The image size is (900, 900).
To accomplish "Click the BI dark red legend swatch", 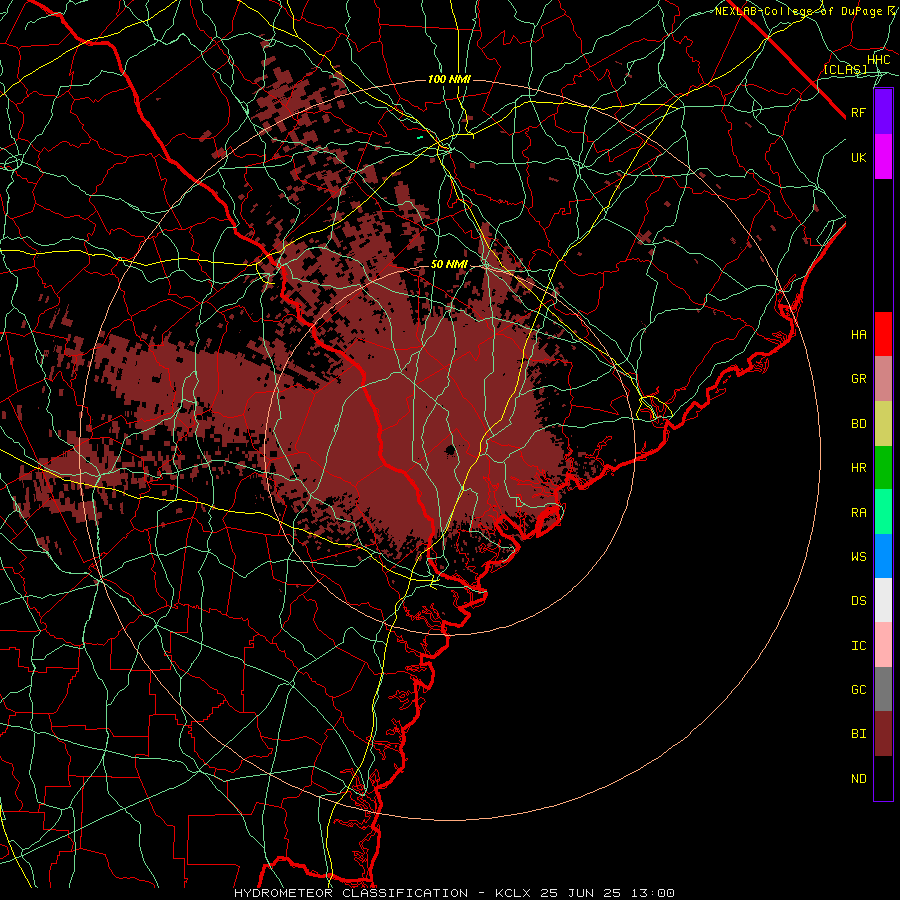I will [x=883, y=734].
